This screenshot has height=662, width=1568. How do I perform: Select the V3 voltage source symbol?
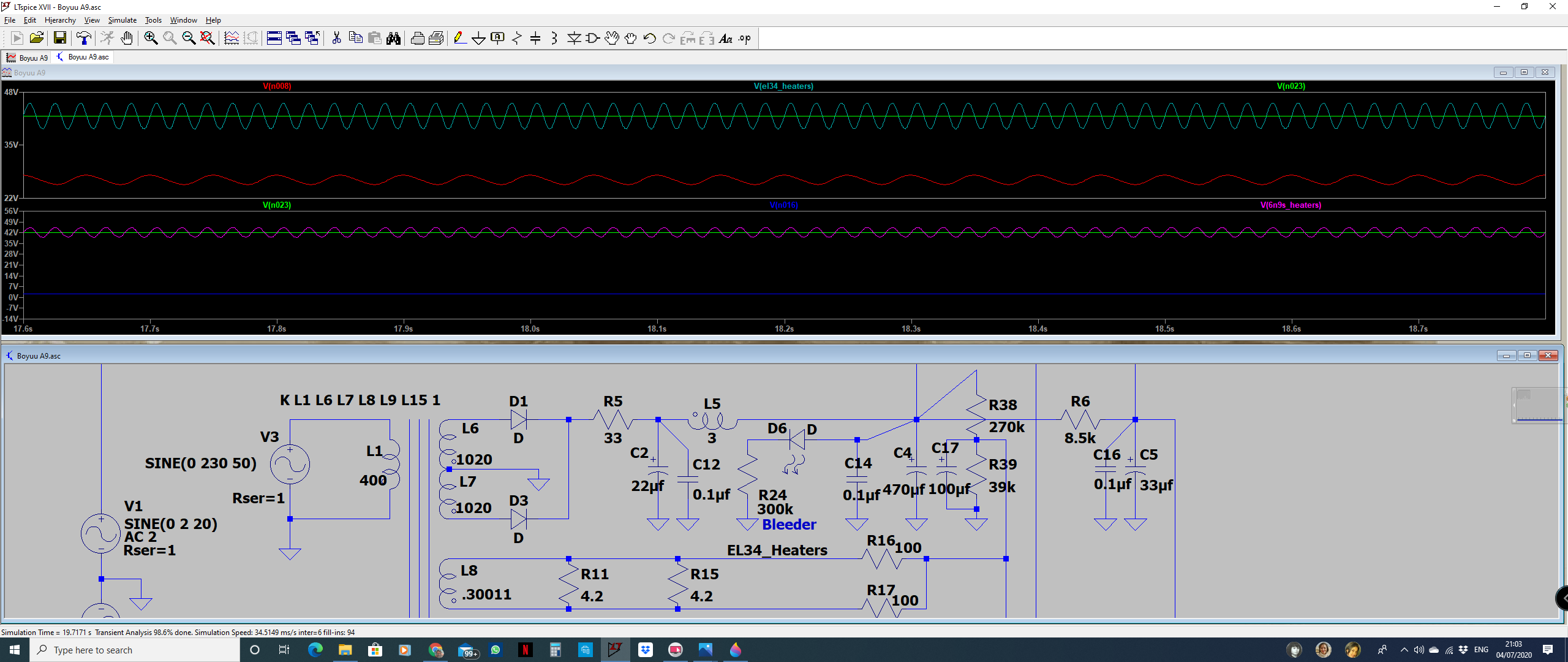coord(290,464)
